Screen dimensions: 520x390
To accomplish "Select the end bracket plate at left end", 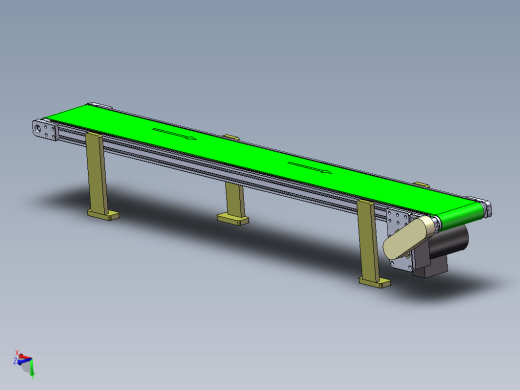I will (x=45, y=130).
